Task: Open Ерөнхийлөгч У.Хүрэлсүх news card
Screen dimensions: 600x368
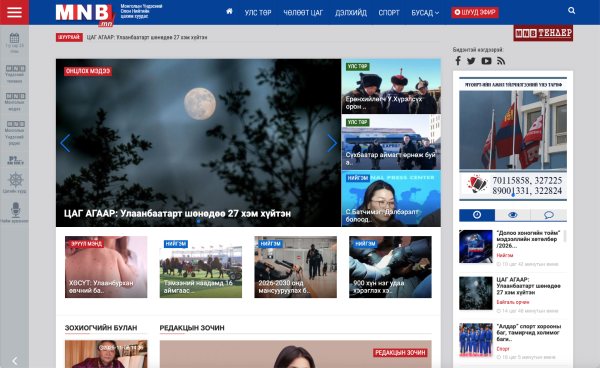Action: [391, 86]
